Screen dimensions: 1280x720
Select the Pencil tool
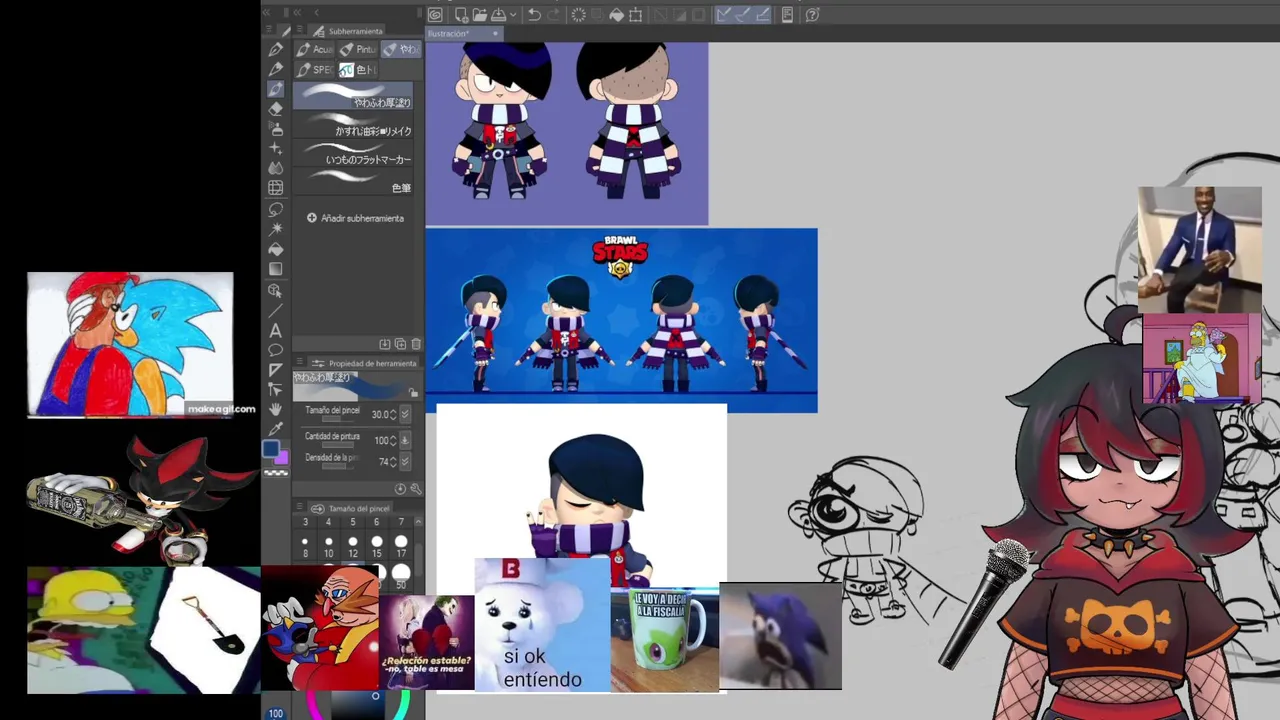click(275, 69)
